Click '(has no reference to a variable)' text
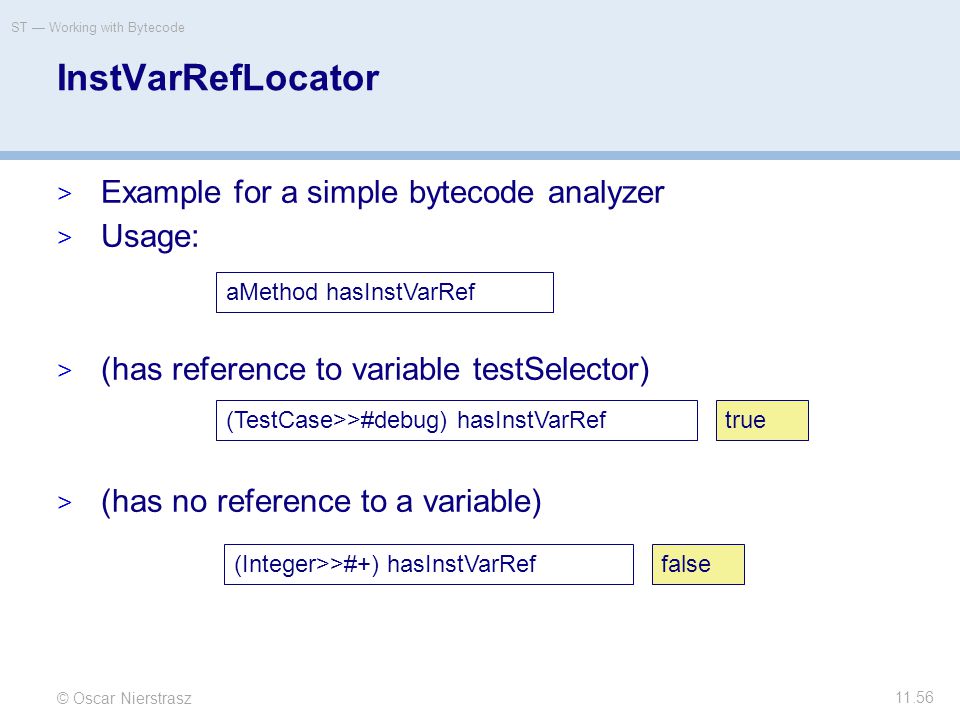The width and height of the screenshot is (960, 720). click(321, 502)
